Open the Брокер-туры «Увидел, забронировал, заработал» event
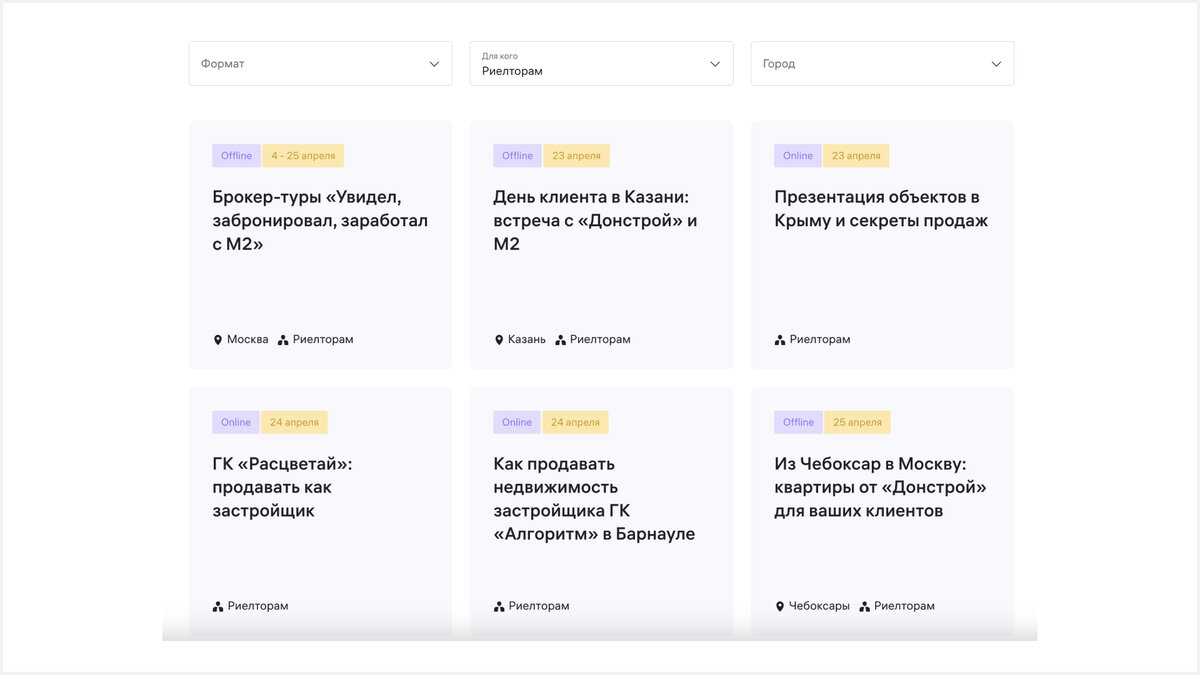Viewport: 1200px width, 675px height. [x=320, y=218]
